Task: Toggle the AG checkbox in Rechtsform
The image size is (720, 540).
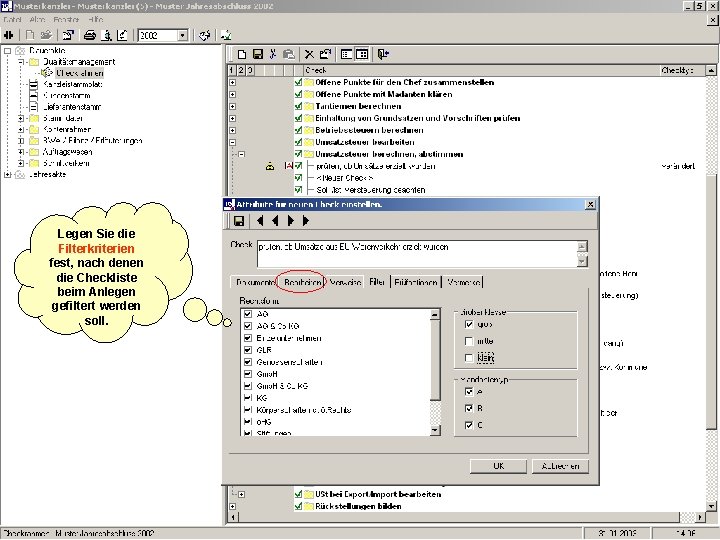Action: 248,314
